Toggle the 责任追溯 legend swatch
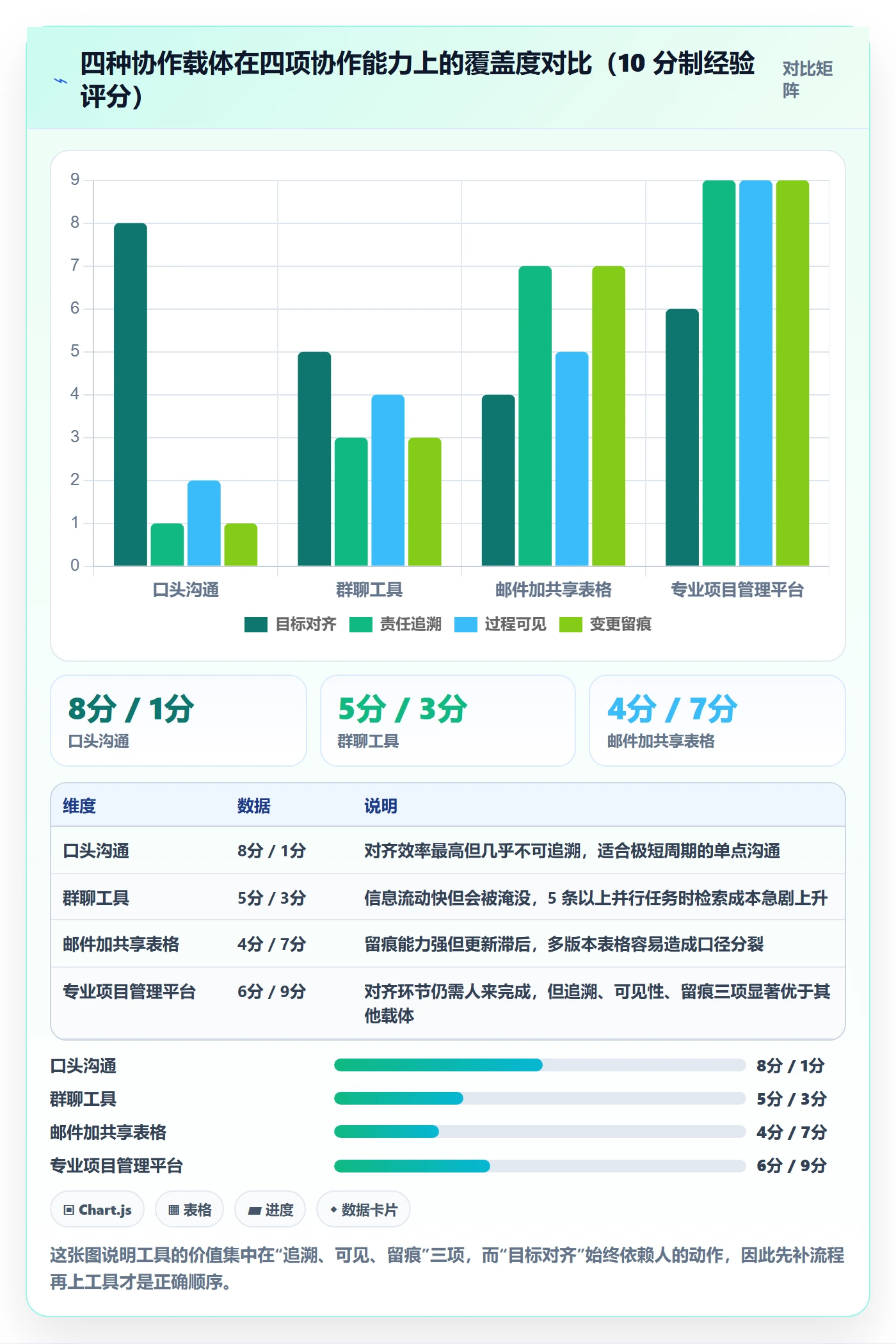896x1344 pixels. (x=360, y=625)
